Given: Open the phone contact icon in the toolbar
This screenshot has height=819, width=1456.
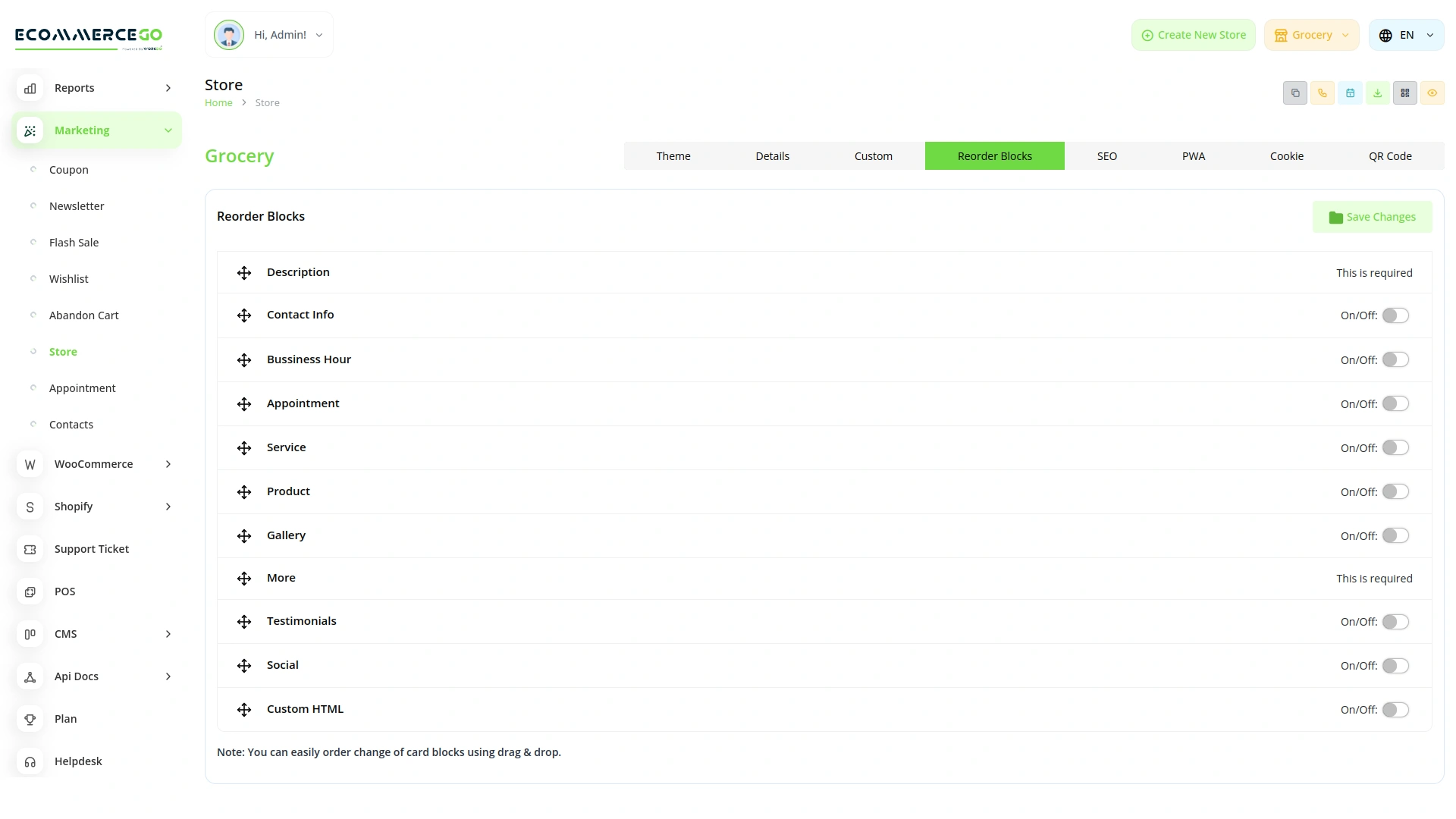Looking at the screenshot, I should tap(1323, 93).
